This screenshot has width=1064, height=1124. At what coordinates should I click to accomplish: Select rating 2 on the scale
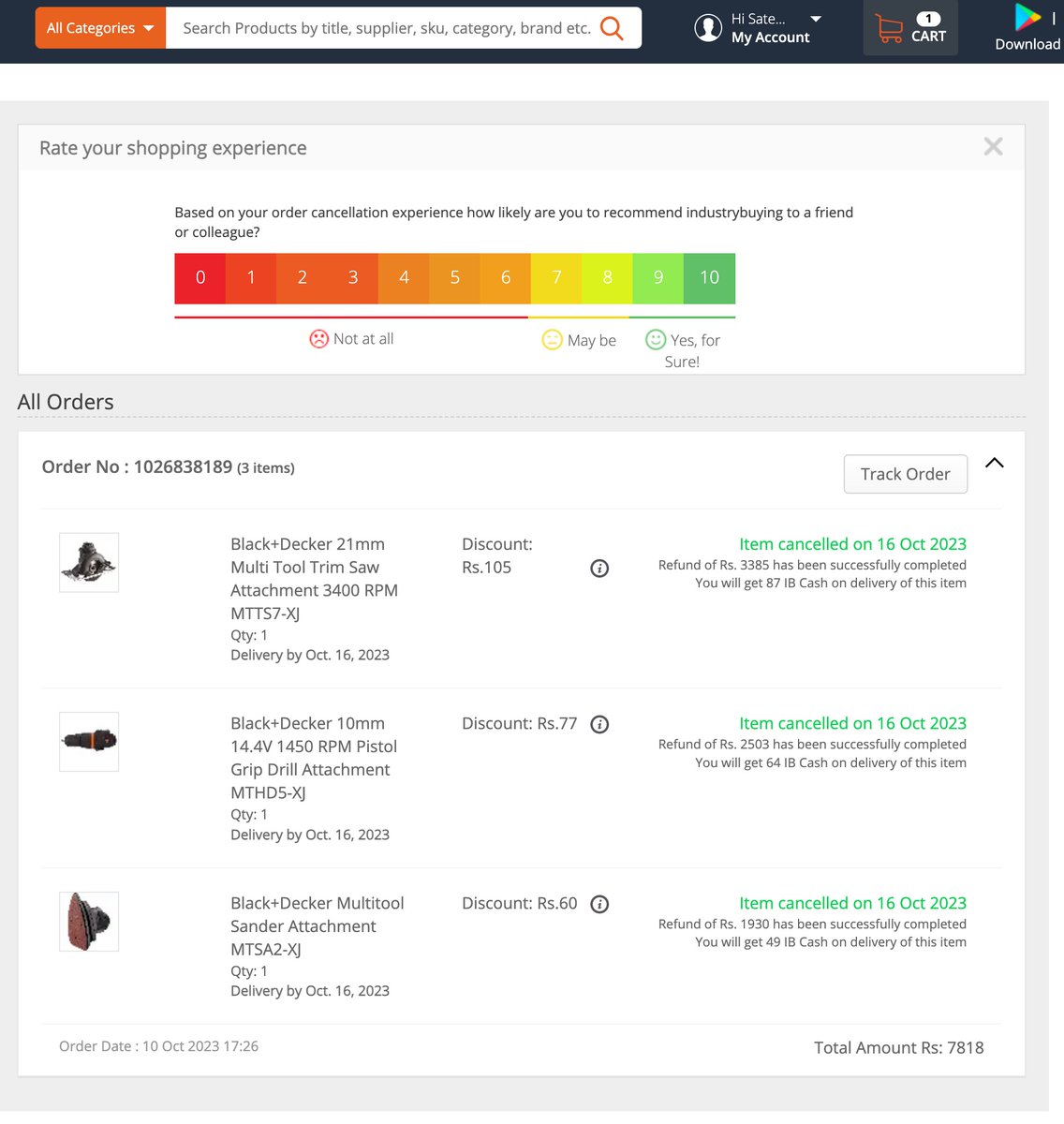[x=303, y=278]
